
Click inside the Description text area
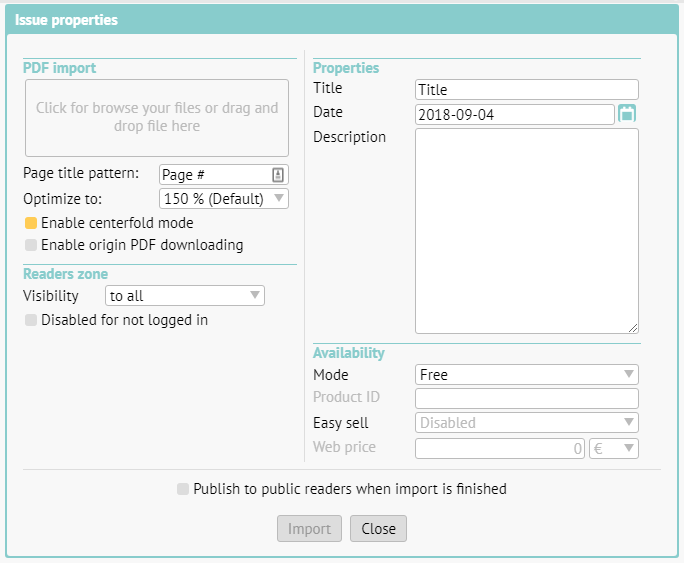pos(526,230)
